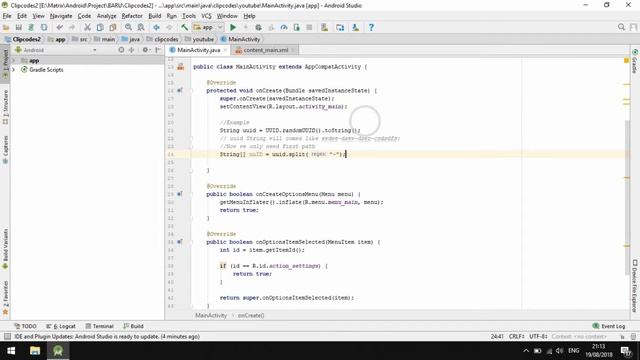Toggle the Favorites side button
Viewport: 640px width, 360px height.
tap(5, 298)
